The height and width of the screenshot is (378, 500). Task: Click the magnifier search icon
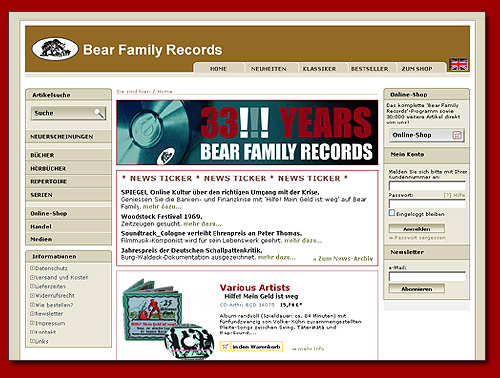(x=99, y=113)
